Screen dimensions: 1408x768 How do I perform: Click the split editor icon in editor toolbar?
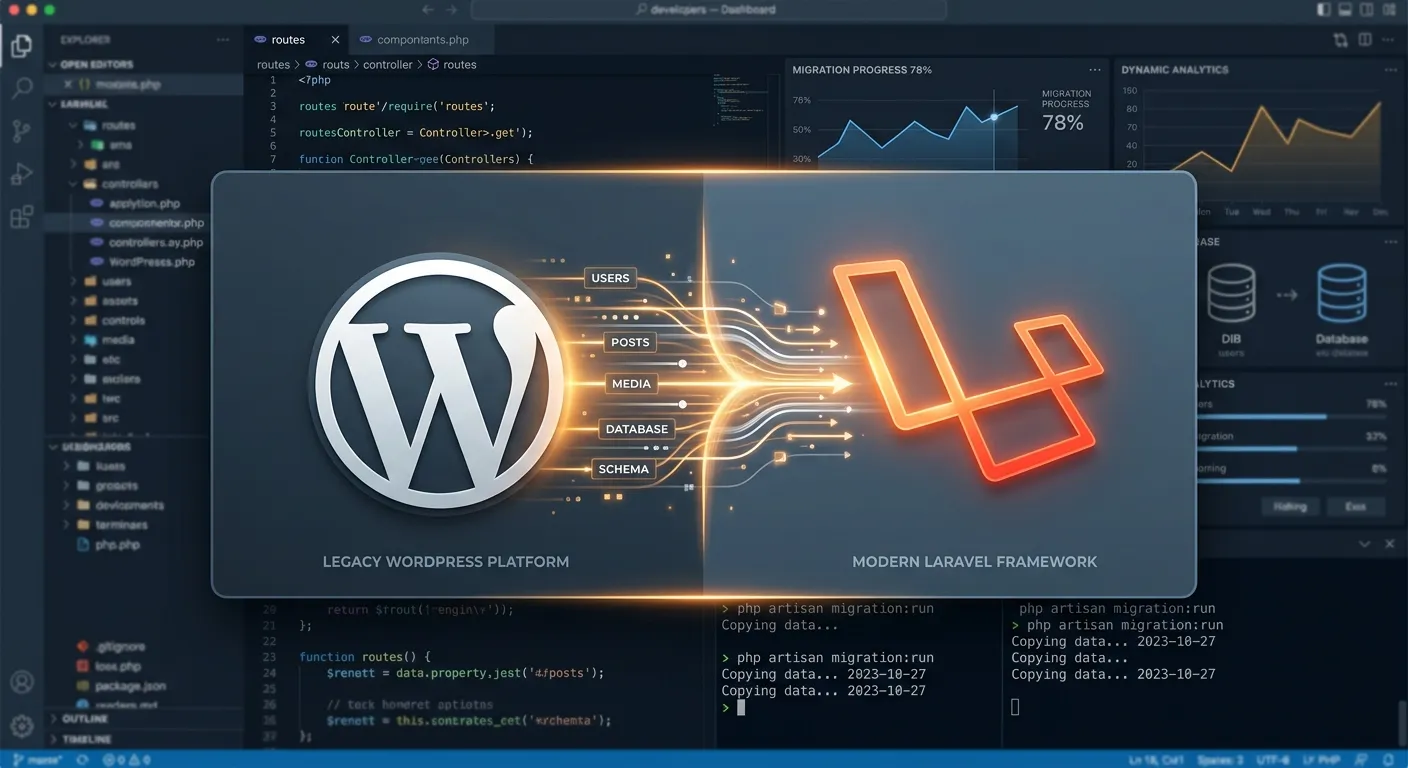(1366, 40)
